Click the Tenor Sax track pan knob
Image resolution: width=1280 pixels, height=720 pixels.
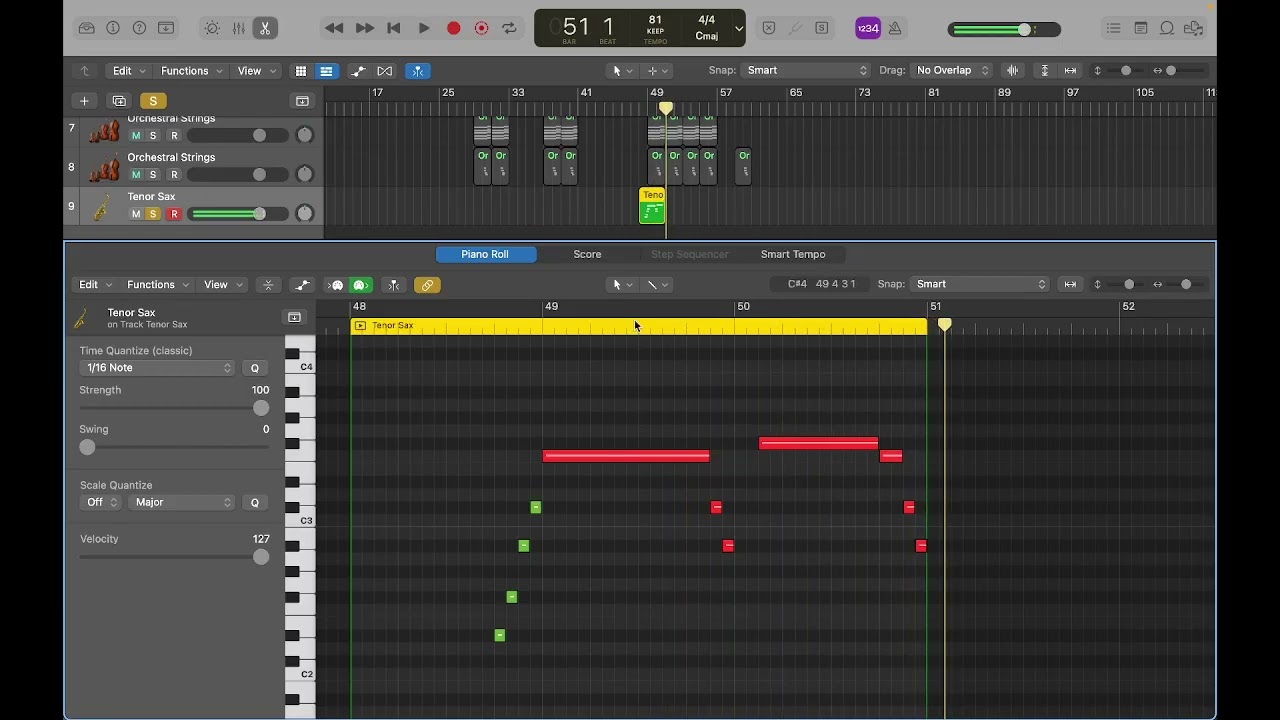click(304, 213)
